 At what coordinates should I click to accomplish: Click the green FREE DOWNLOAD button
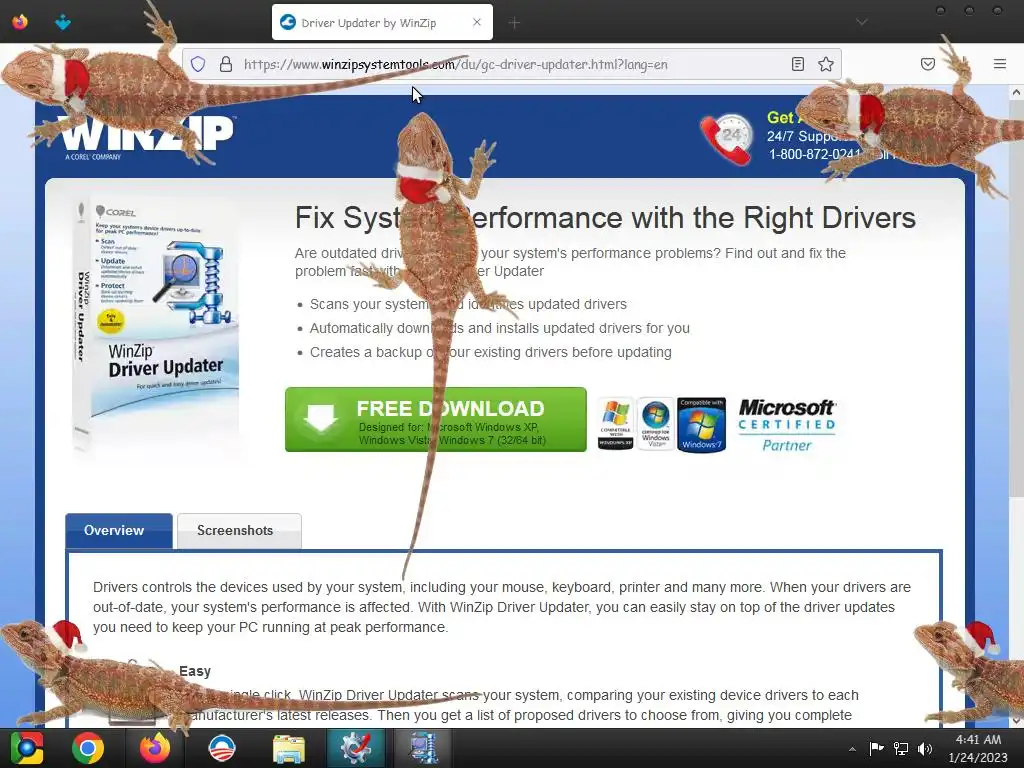point(436,419)
